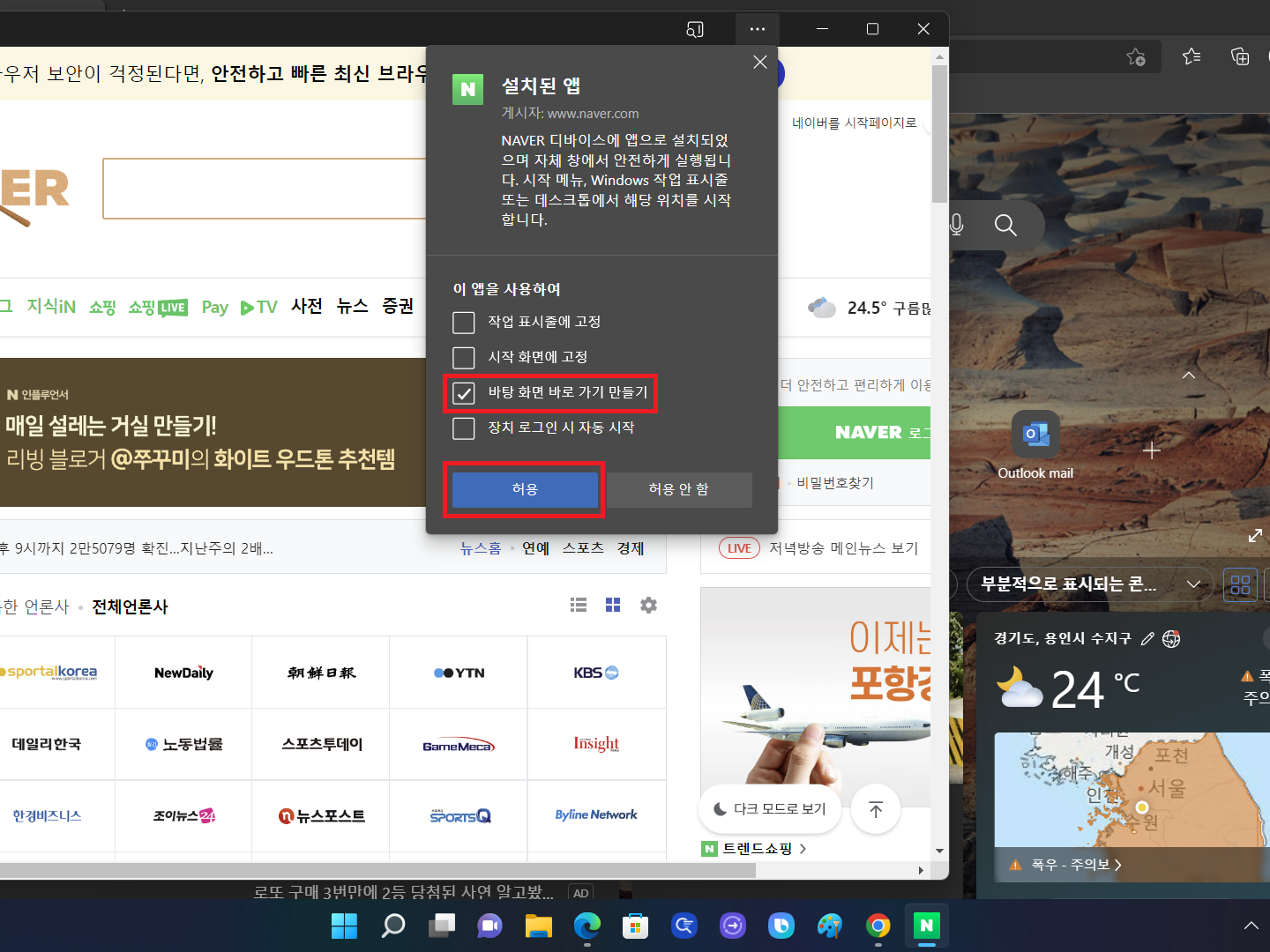The width and height of the screenshot is (1270, 952).
Task: Edit the weather location with pencil icon
Action: pyautogui.click(x=1147, y=639)
